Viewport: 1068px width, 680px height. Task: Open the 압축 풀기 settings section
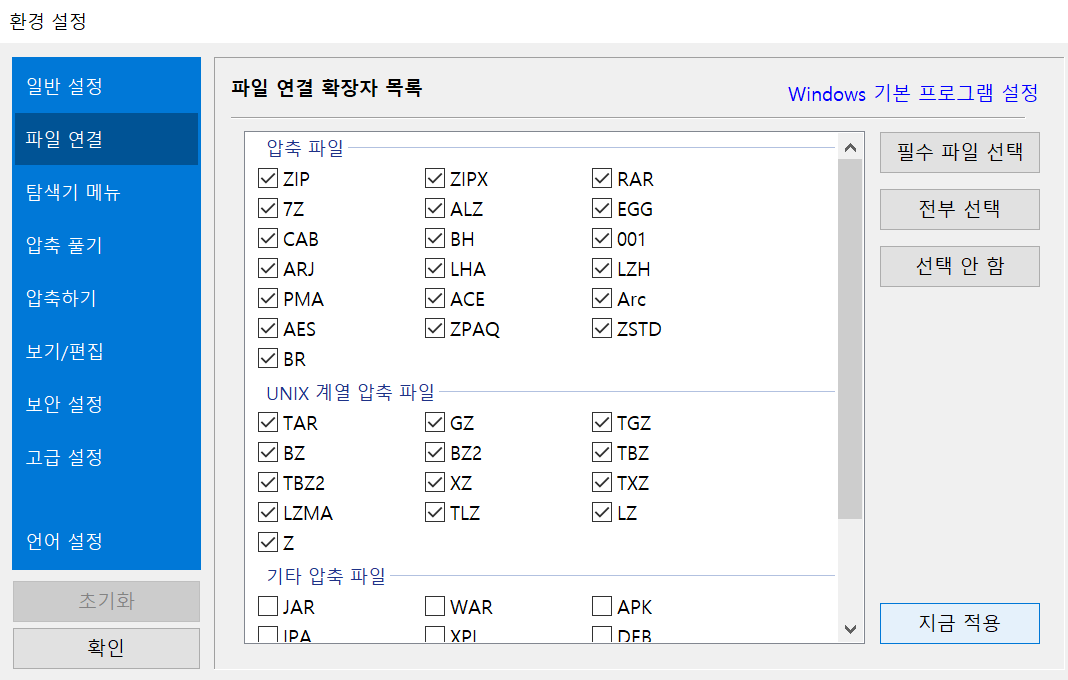click(x=105, y=244)
